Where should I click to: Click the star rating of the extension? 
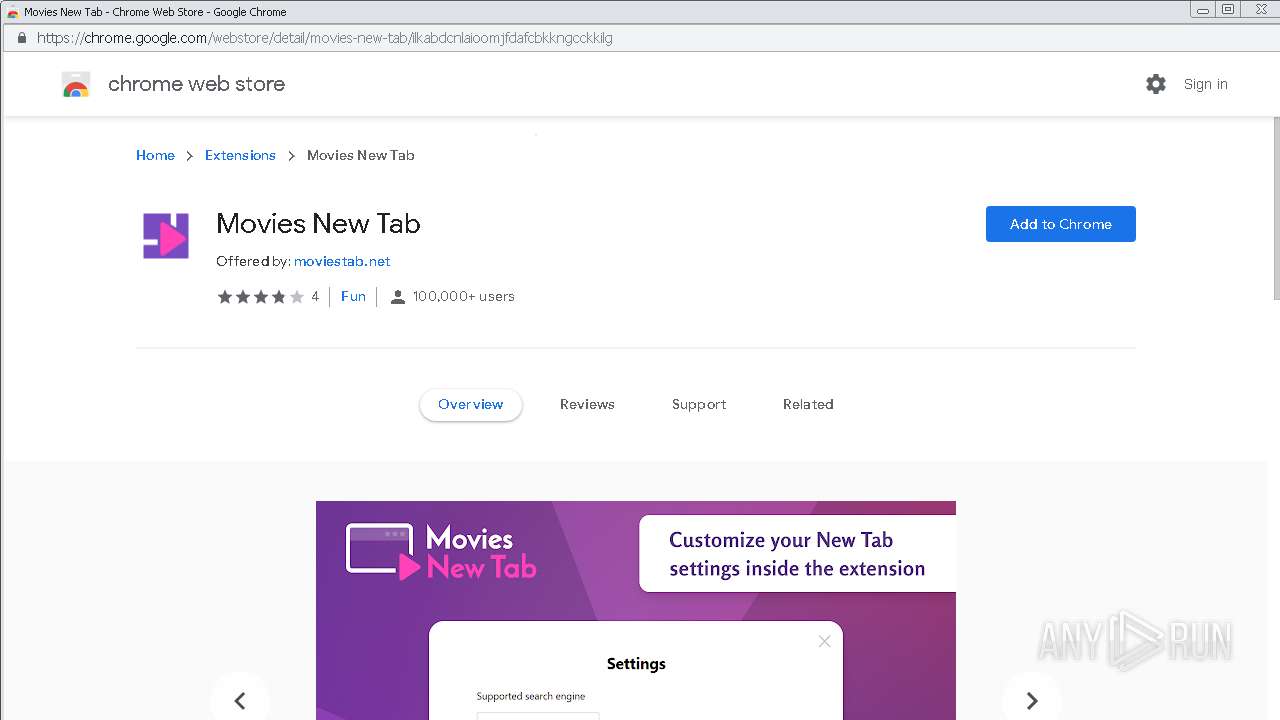pos(261,296)
